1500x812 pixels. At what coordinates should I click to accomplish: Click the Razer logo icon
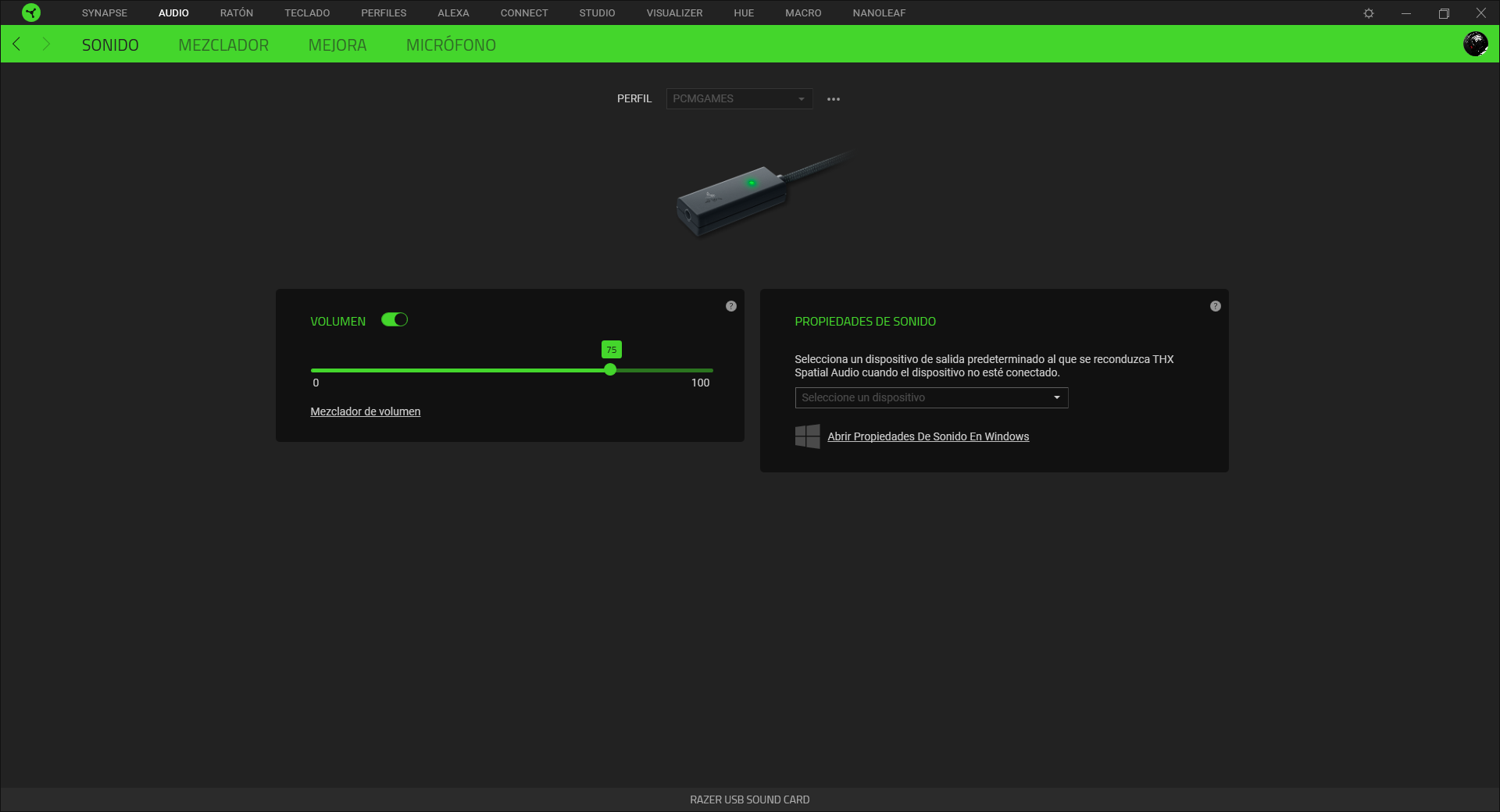pos(31,12)
